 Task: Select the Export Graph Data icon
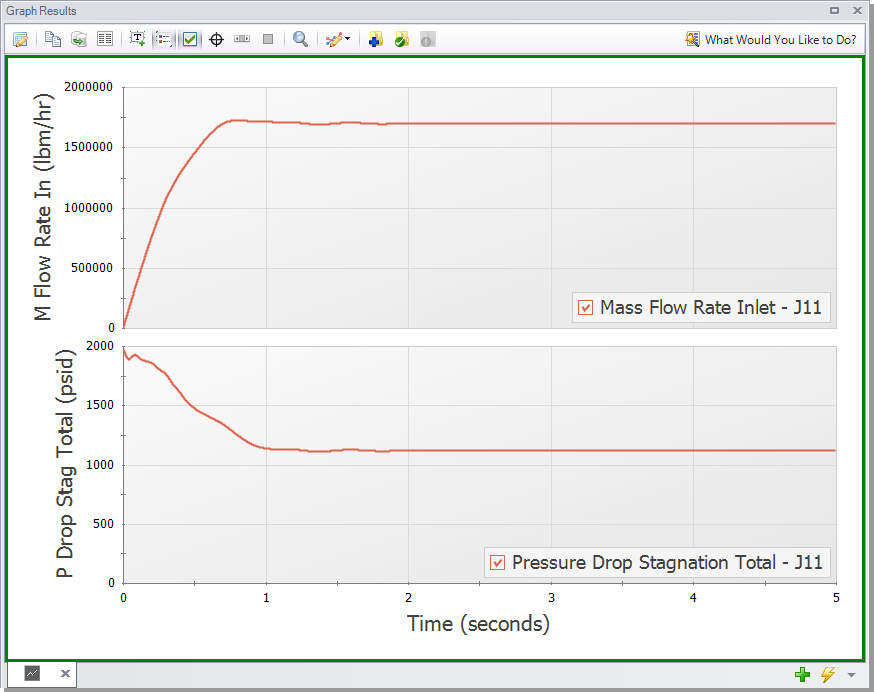[78, 39]
